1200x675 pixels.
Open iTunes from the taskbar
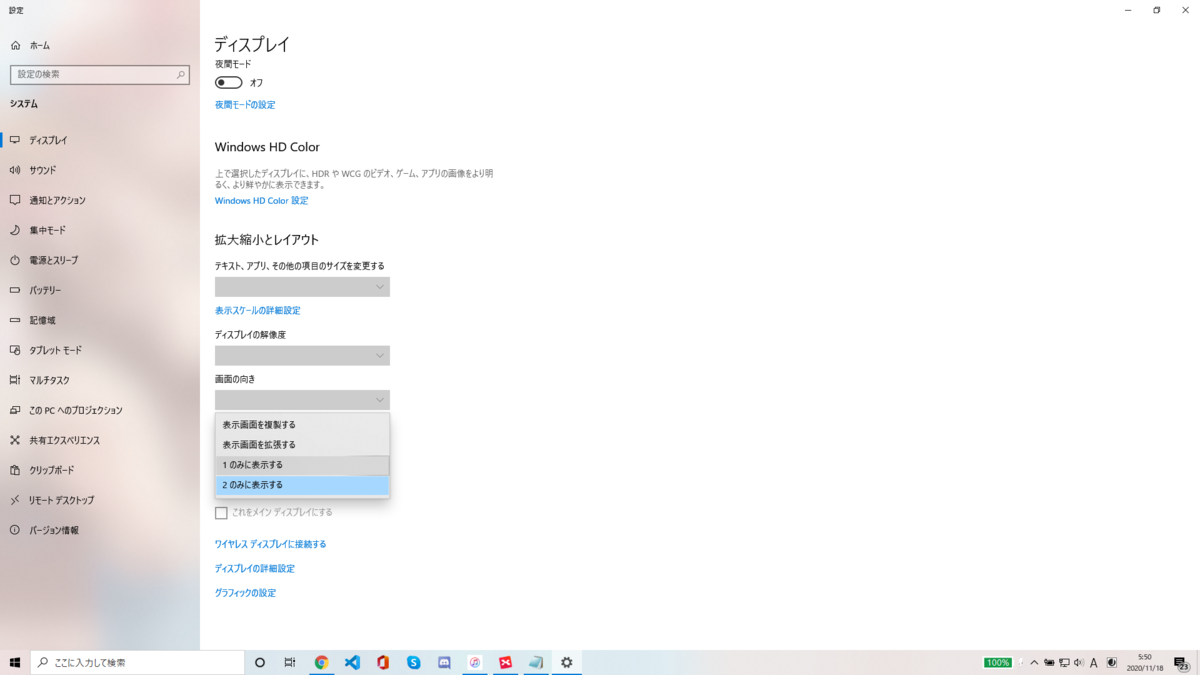click(475, 662)
